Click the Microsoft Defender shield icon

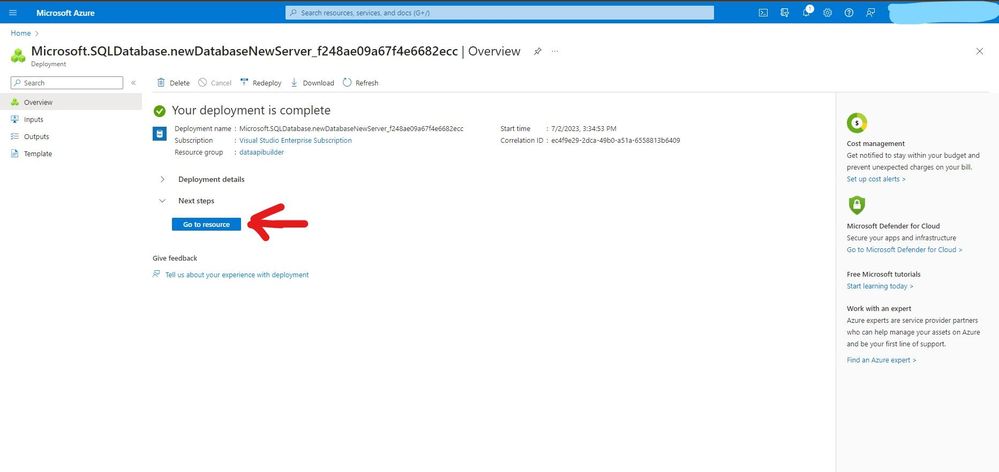(x=857, y=204)
